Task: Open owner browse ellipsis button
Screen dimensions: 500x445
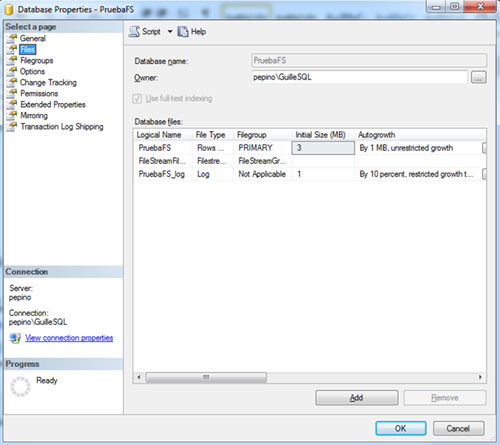Action: point(479,77)
